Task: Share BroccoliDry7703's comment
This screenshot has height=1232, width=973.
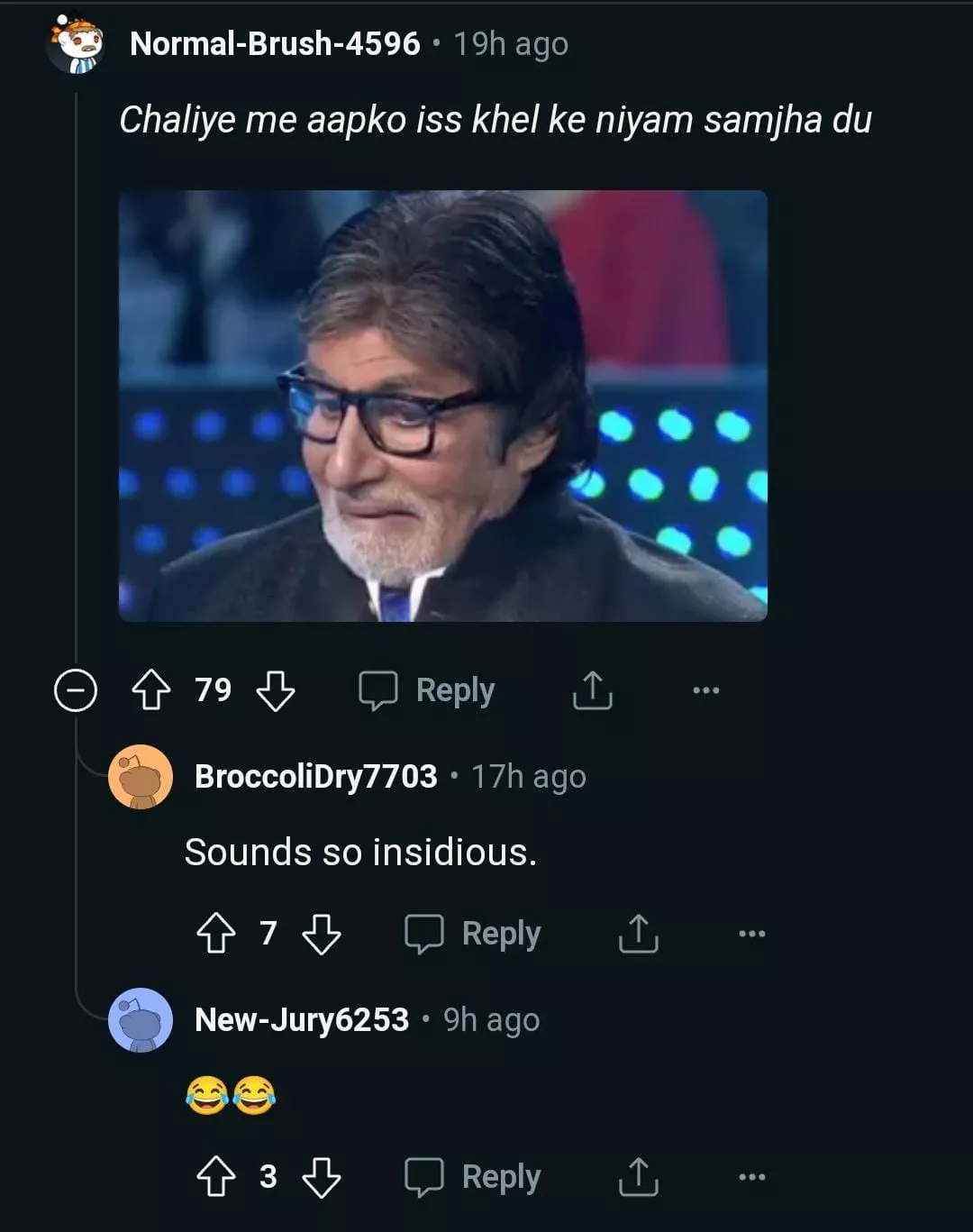Action: 639,934
